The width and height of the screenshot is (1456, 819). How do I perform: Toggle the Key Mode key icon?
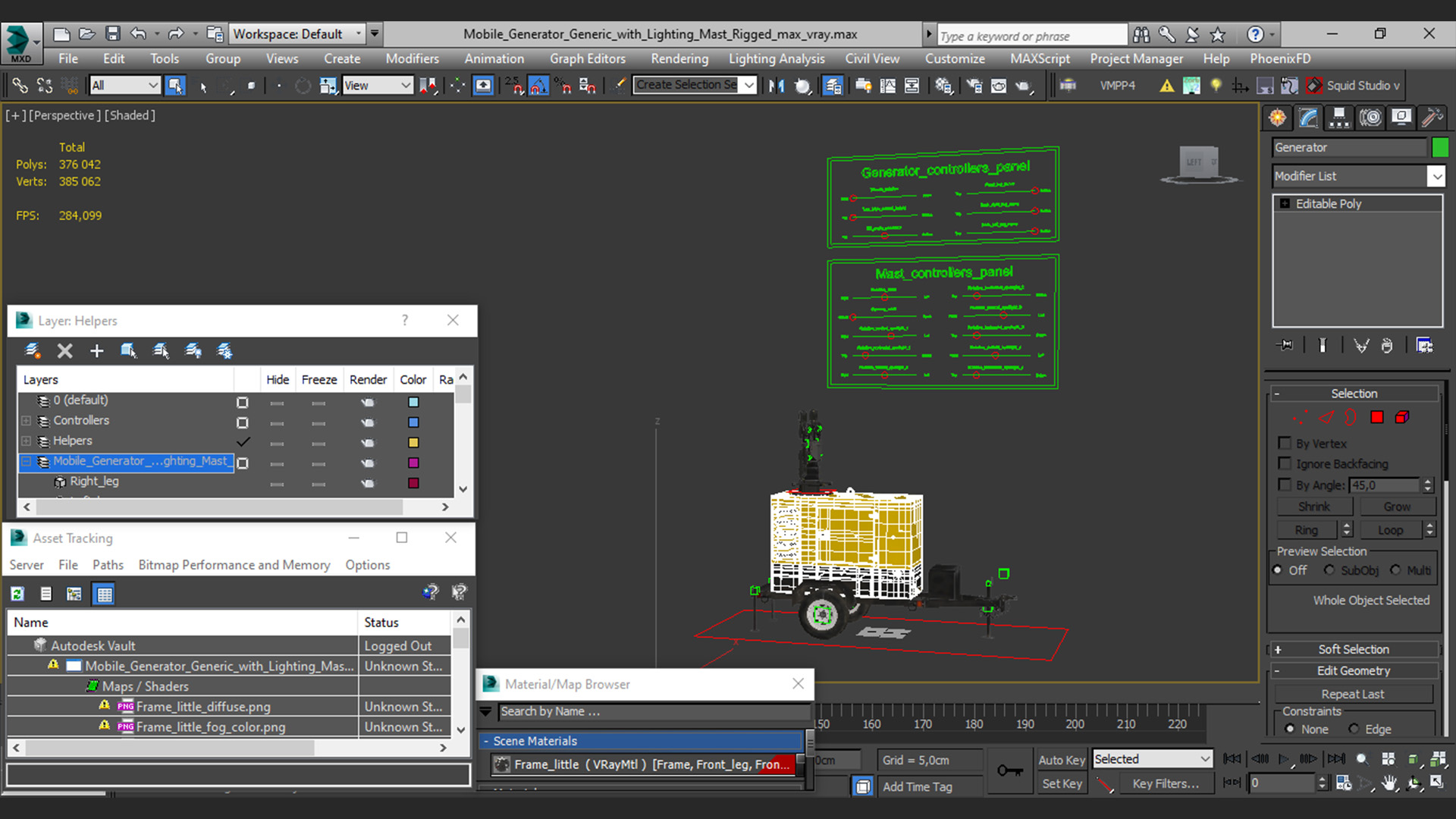(x=1009, y=770)
